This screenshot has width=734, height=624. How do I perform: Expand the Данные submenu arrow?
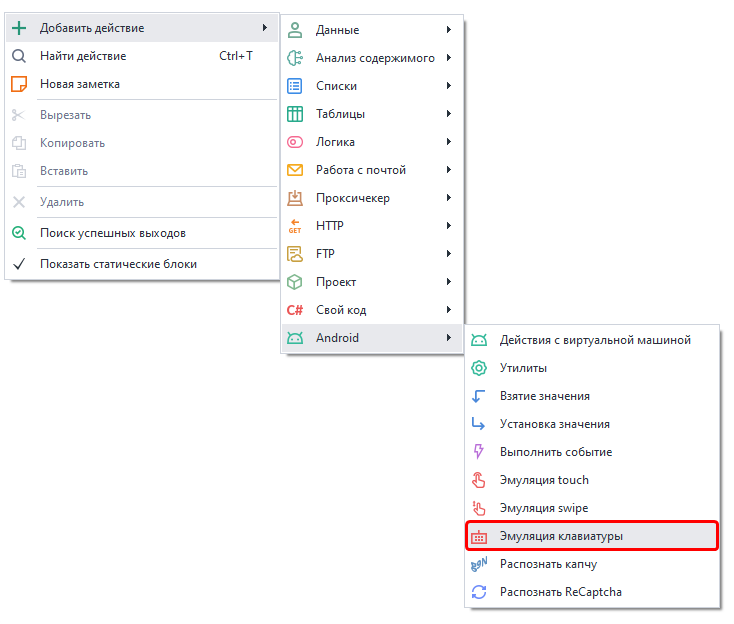(450, 30)
